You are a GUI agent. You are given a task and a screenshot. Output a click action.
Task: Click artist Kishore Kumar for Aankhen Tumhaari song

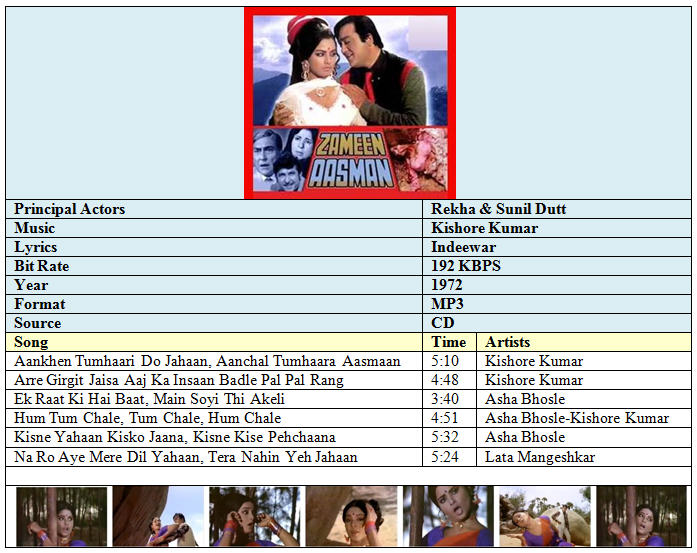click(534, 361)
